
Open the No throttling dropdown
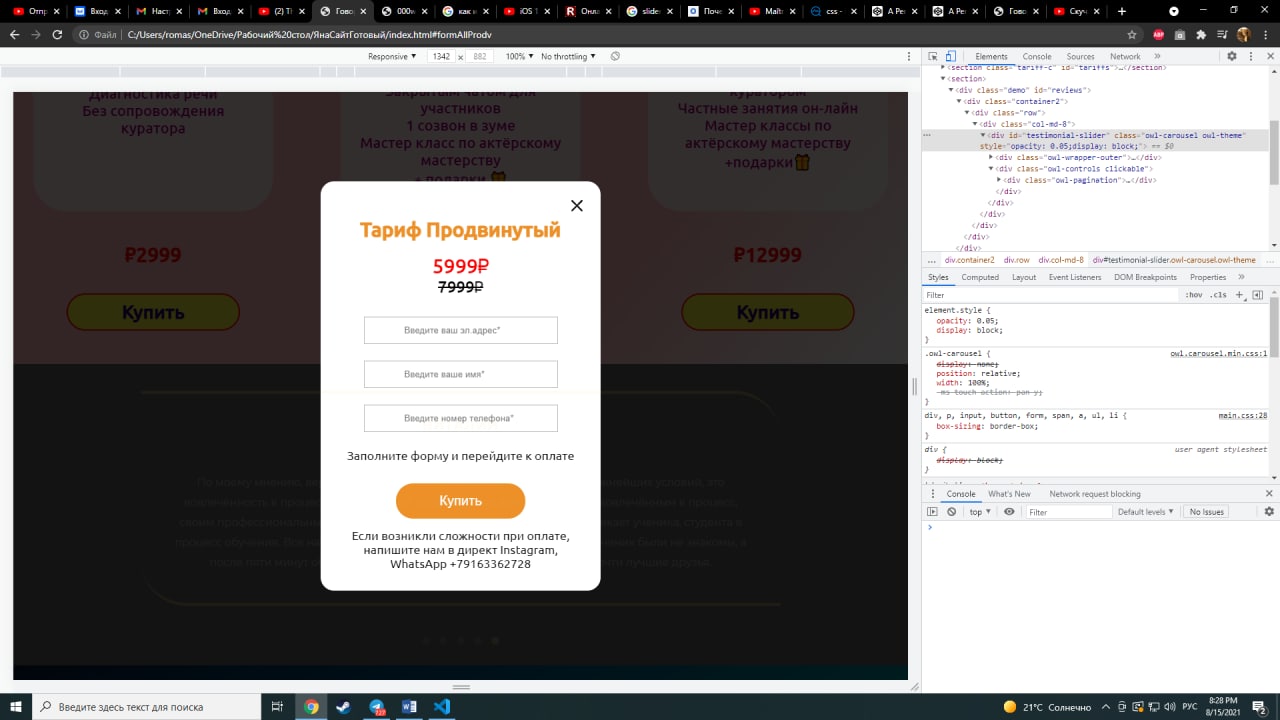coord(568,57)
